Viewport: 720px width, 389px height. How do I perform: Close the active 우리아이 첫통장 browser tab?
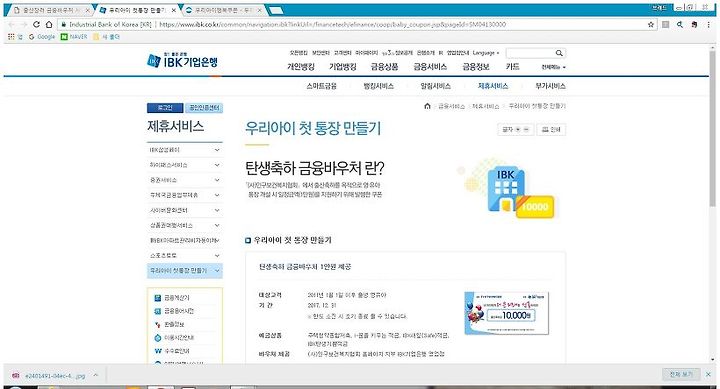[x=174, y=10]
